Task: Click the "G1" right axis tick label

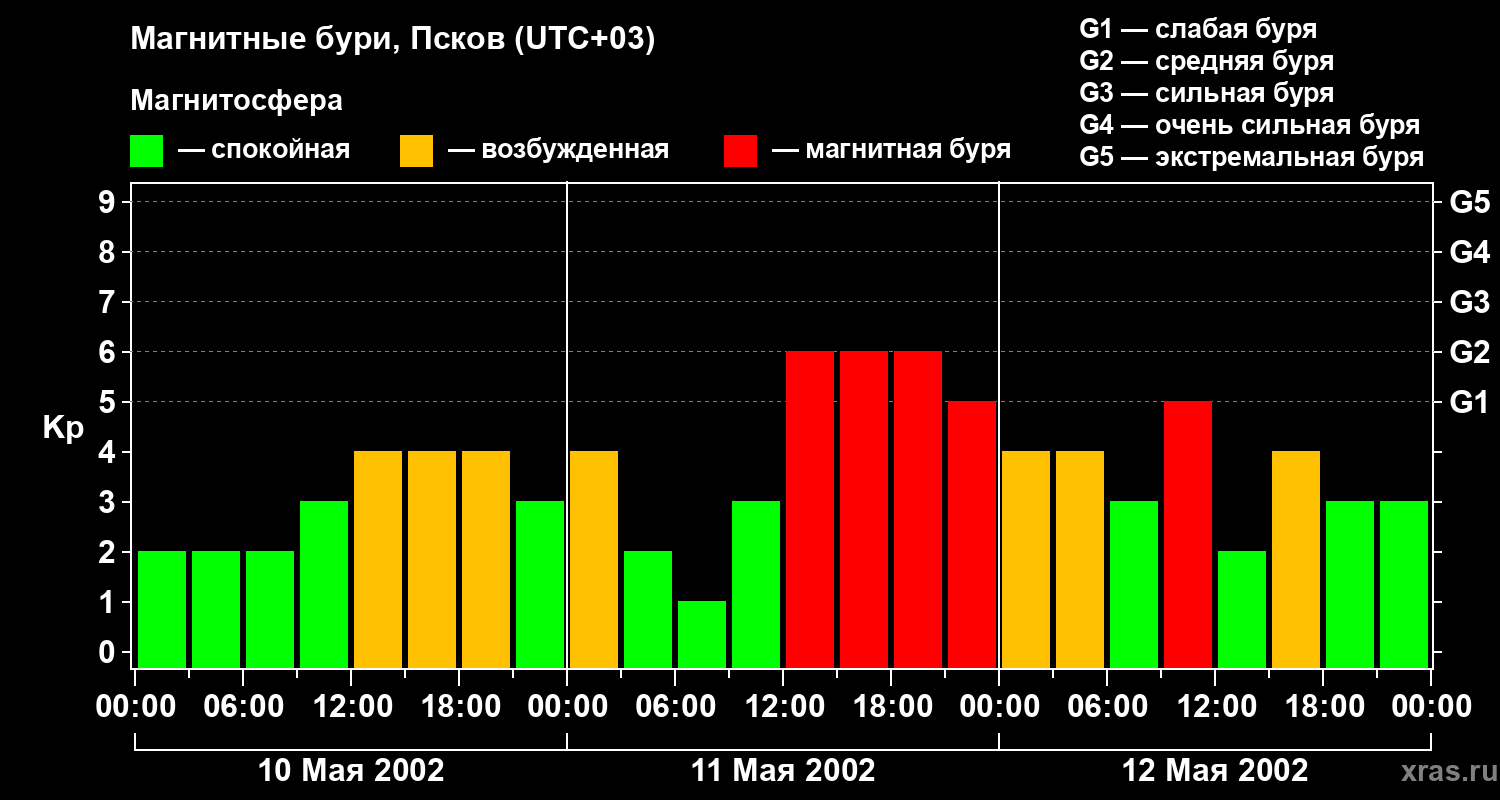Action: 1469,402
